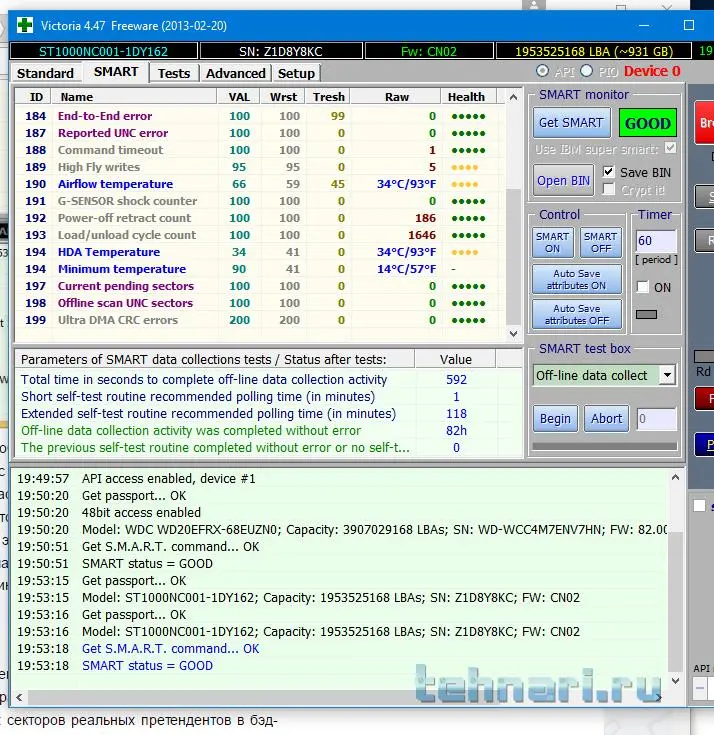Select the High Fly writes attribute

260,167
